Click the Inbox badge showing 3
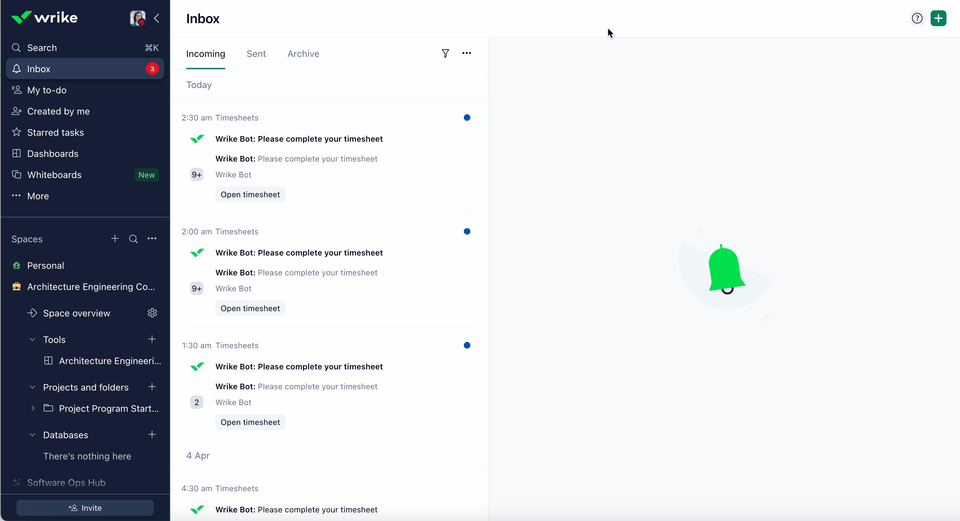This screenshot has height=521, width=960. point(152,69)
